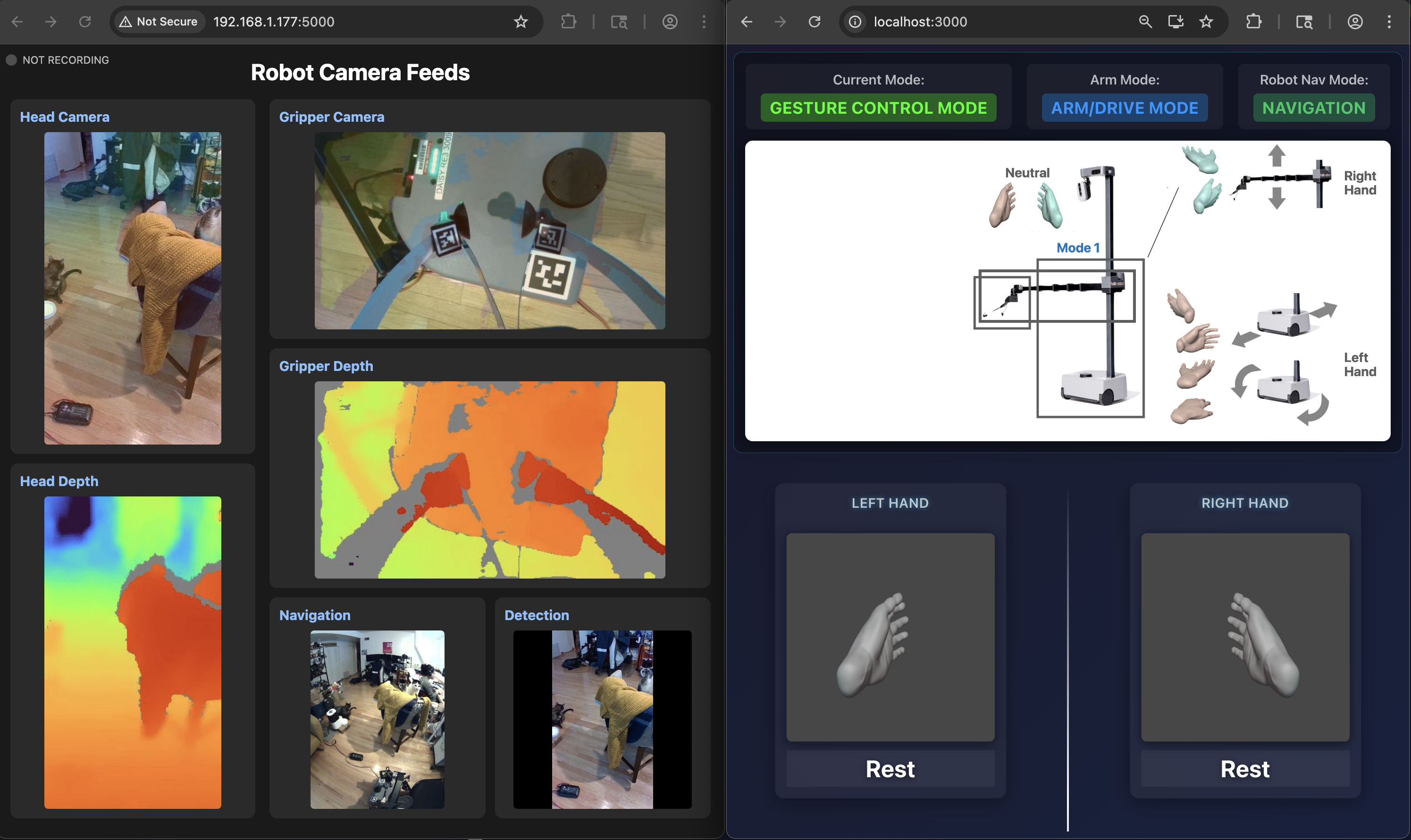Screen dimensions: 1411x840
Task: Click the Head Camera video feed
Action: click(x=133, y=287)
